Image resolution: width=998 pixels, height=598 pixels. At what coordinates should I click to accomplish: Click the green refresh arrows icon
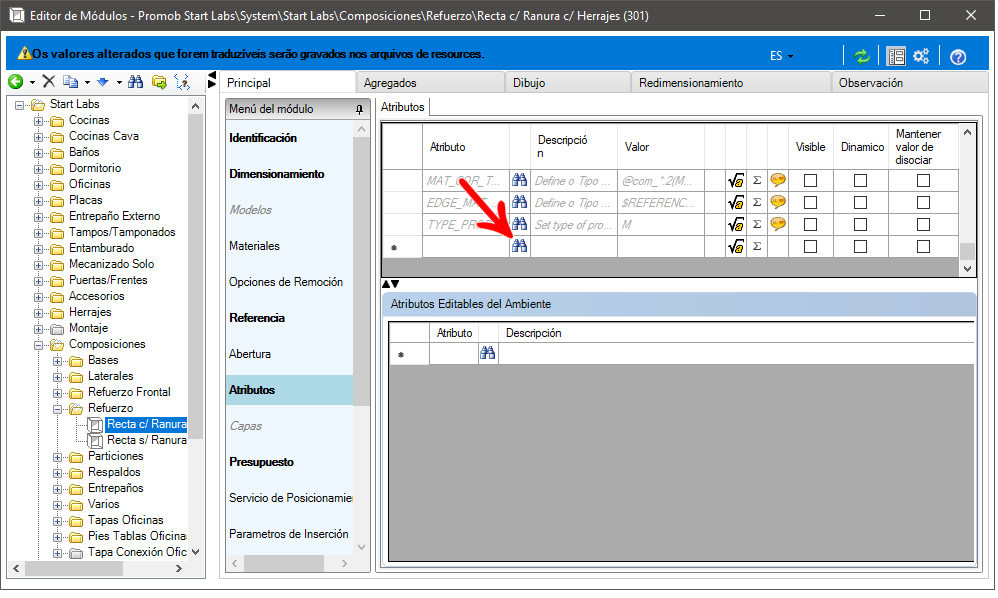point(861,56)
